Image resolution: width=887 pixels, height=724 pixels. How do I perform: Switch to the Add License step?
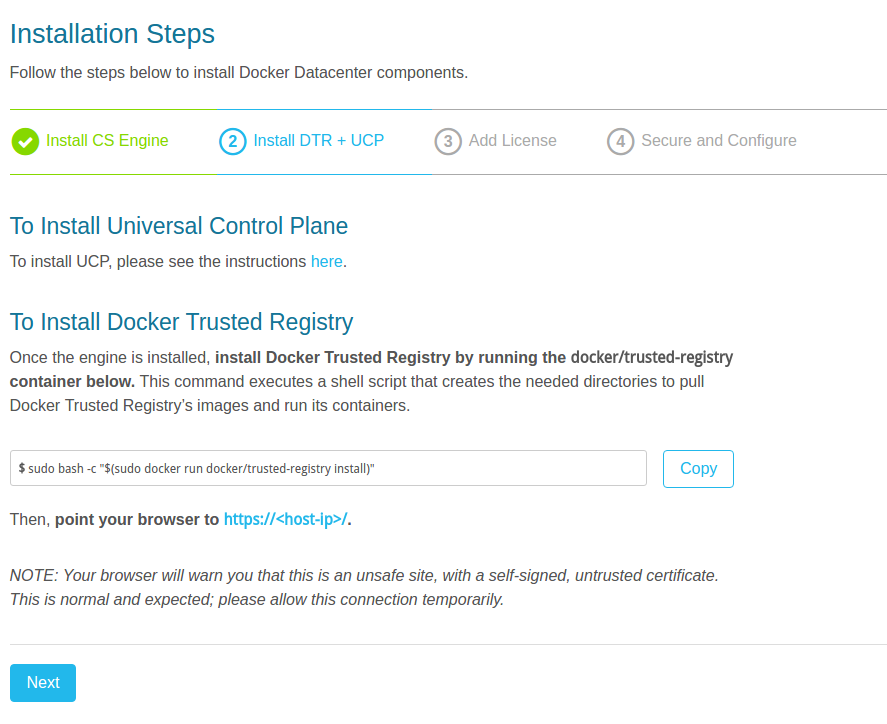[x=512, y=141]
